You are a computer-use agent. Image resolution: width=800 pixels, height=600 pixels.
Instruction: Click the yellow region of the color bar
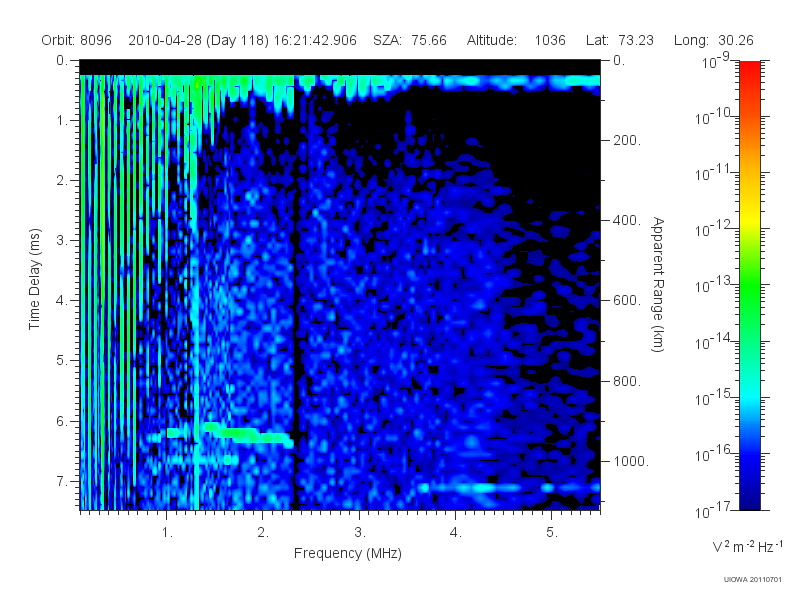749,217
